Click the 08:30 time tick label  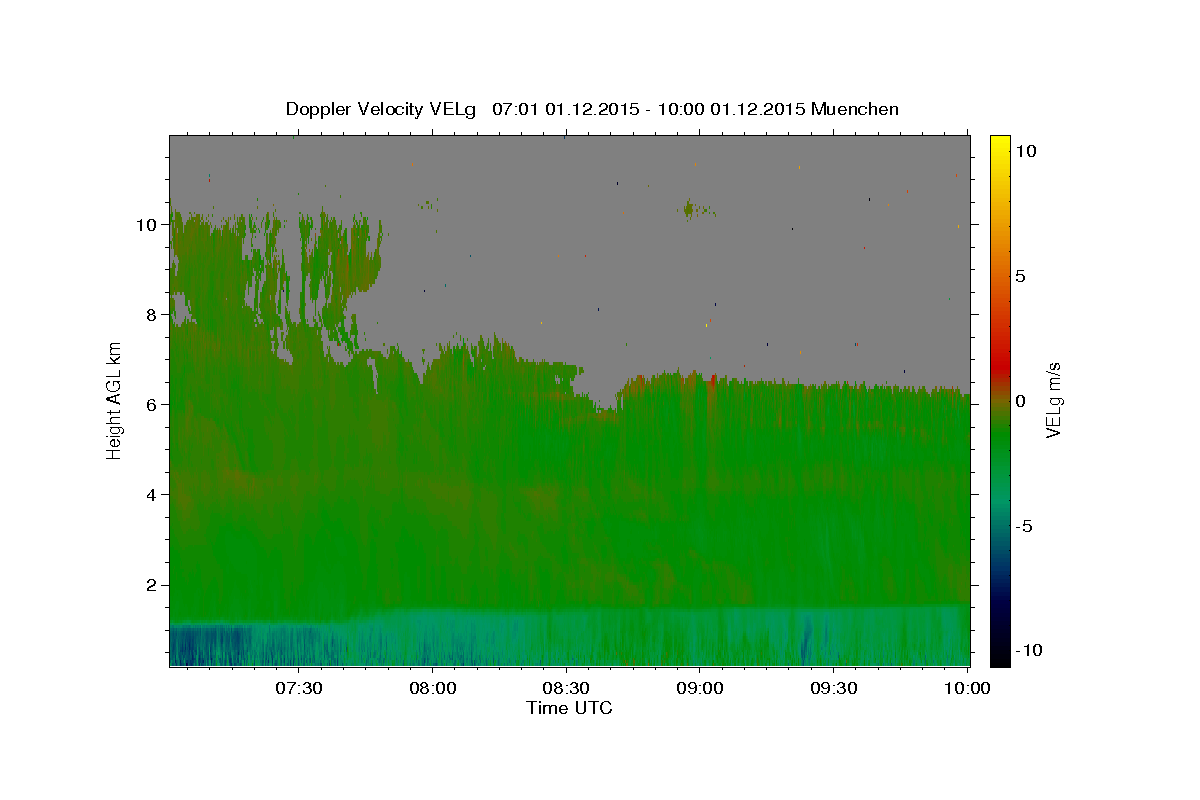click(x=566, y=688)
